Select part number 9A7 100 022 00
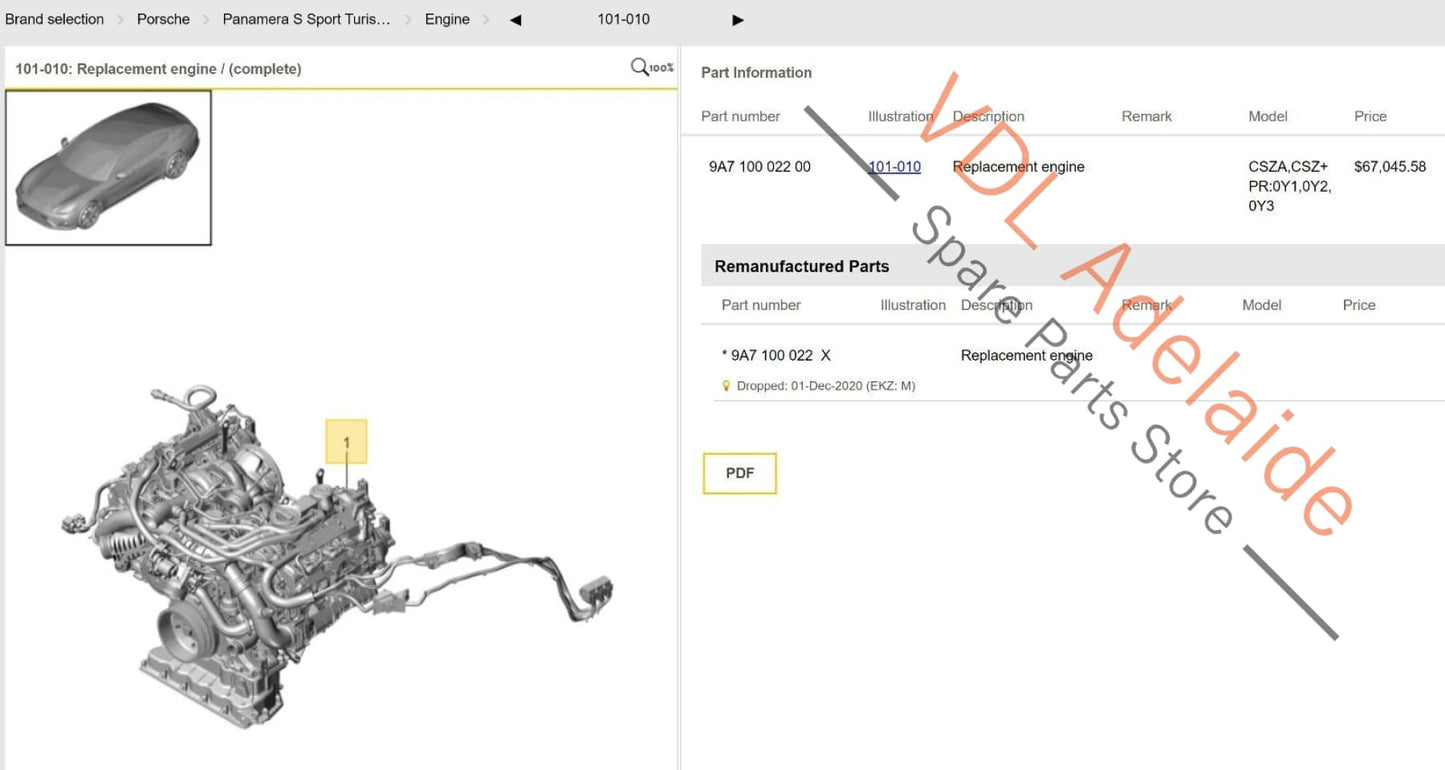This screenshot has height=770, width=1445. (760, 167)
